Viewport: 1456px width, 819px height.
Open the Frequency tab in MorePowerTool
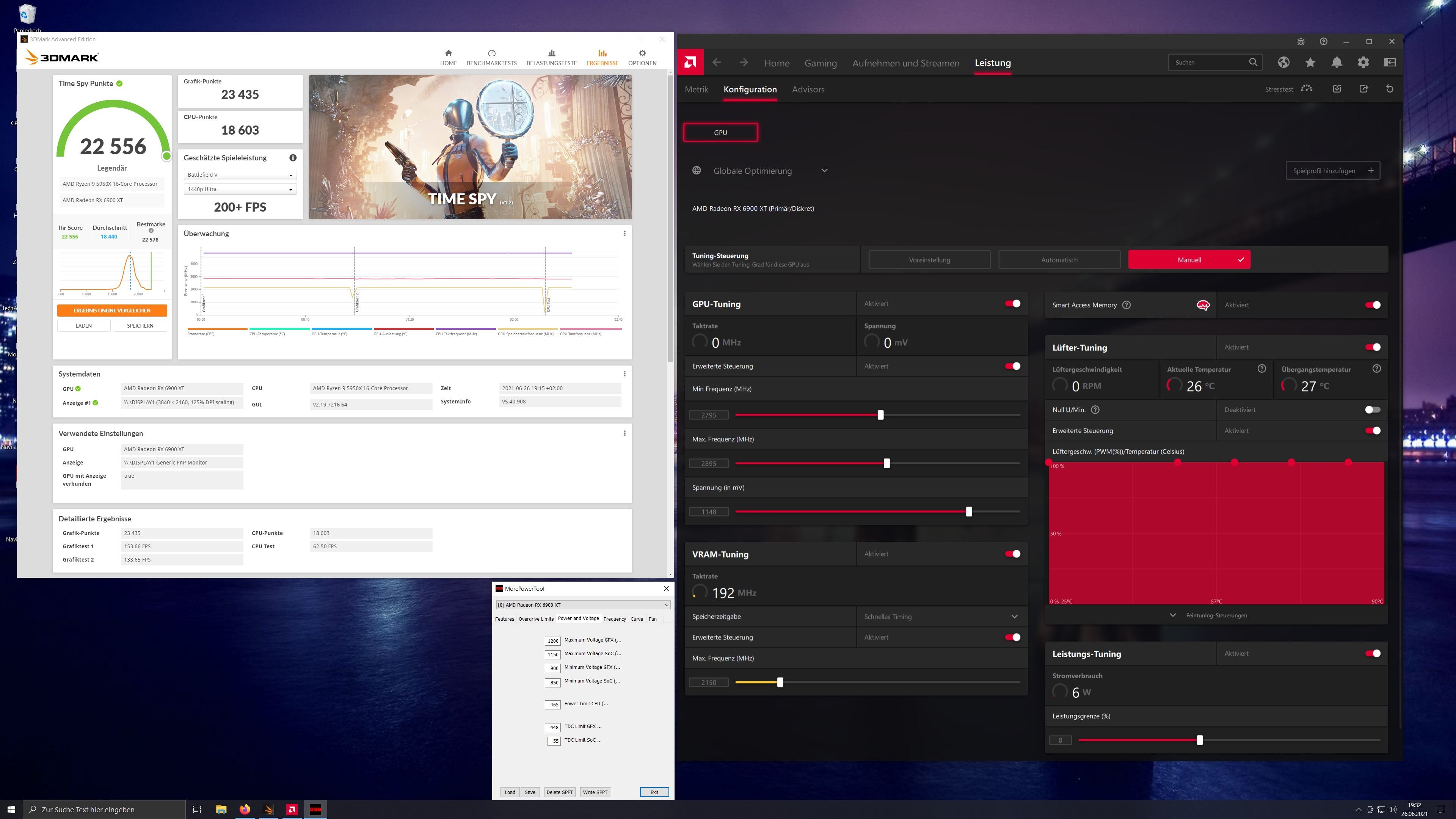pyautogui.click(x=614, y=619)
